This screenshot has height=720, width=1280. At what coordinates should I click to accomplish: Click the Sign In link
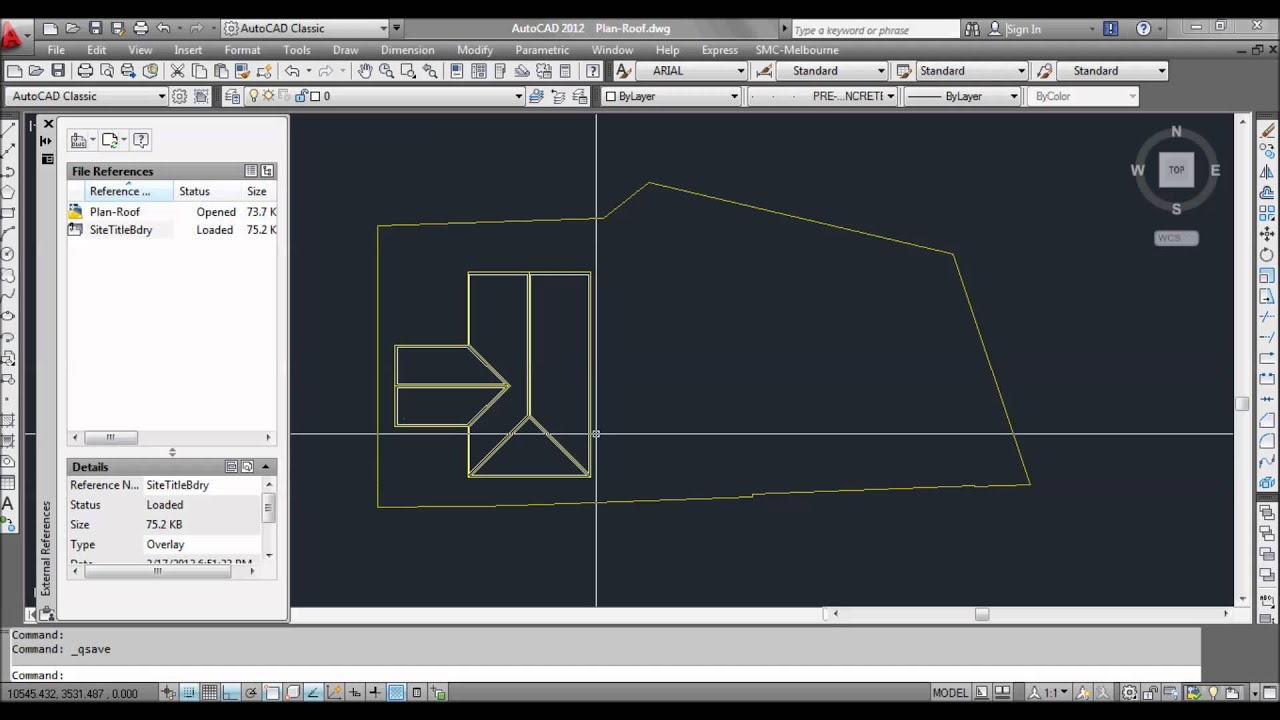[1023, 29]
